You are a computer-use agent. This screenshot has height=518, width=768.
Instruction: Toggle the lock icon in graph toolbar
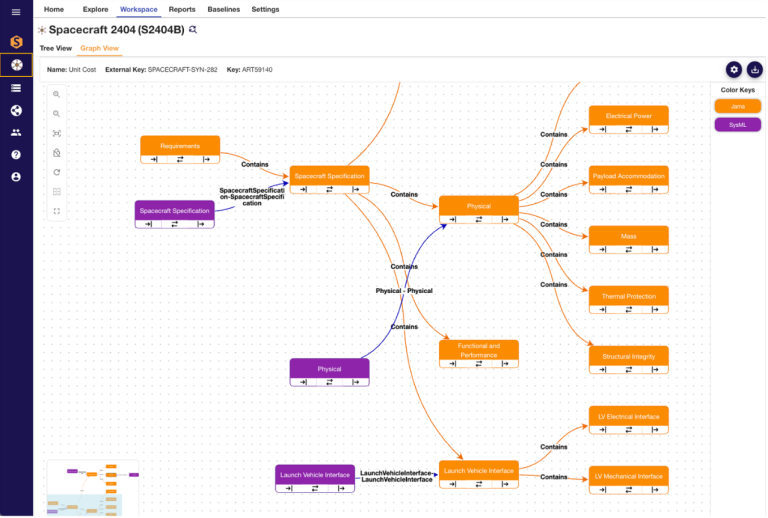(57, 153)
